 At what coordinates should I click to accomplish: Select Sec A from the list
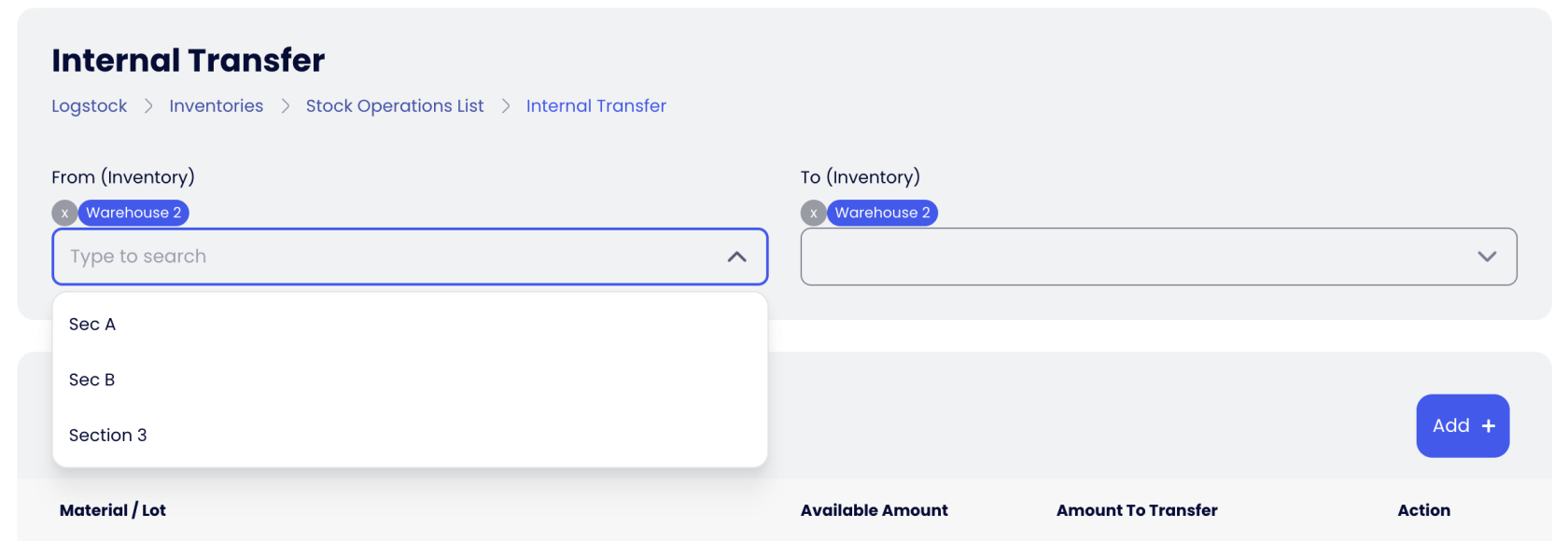coord(92,325)
